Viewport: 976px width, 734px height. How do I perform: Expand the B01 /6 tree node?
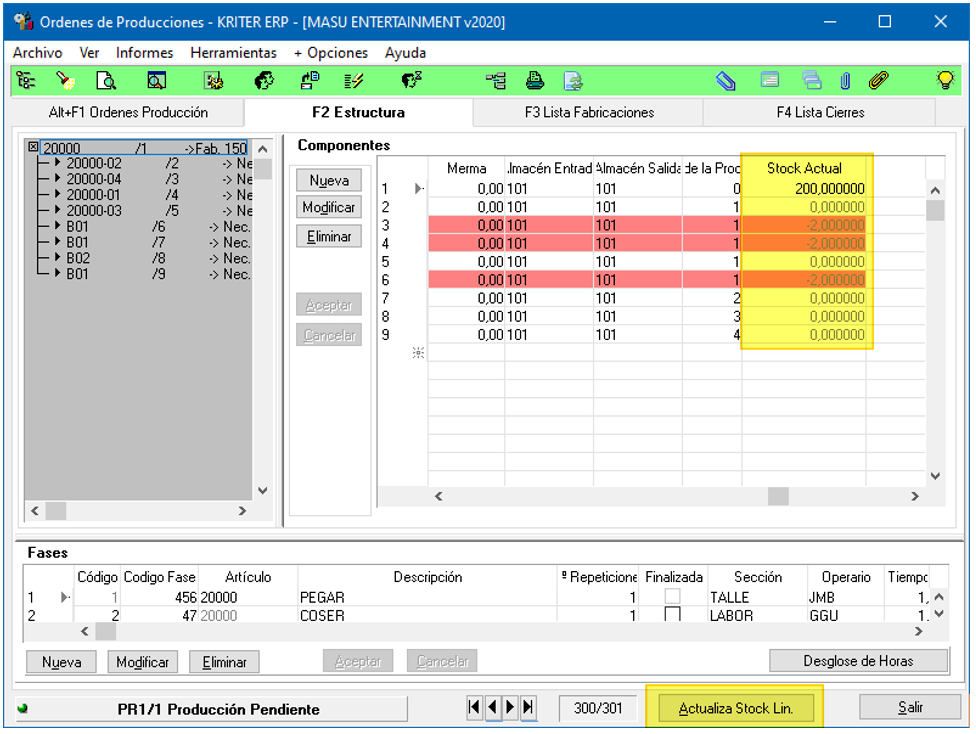(x=57, y=226)
